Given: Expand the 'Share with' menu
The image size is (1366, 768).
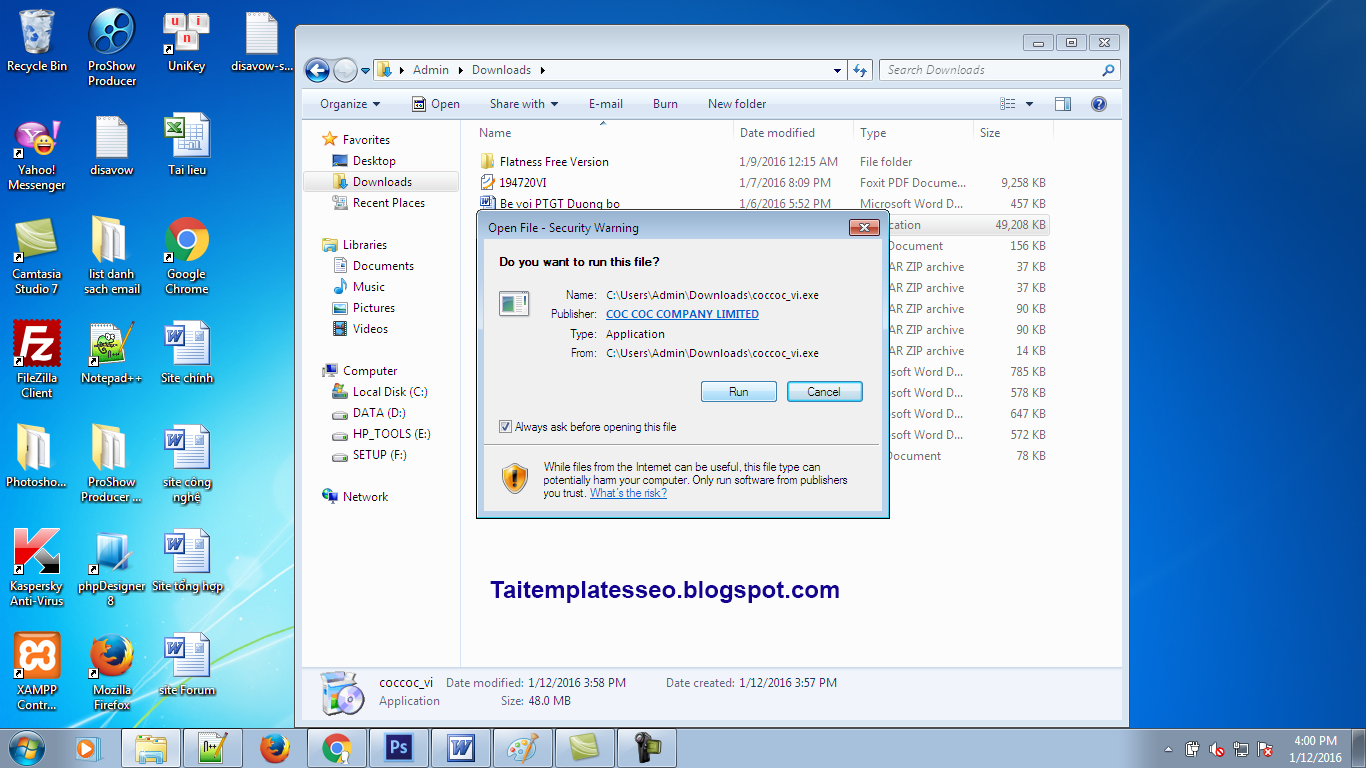Looking at the screenshot, I should [x=523, y=103].
